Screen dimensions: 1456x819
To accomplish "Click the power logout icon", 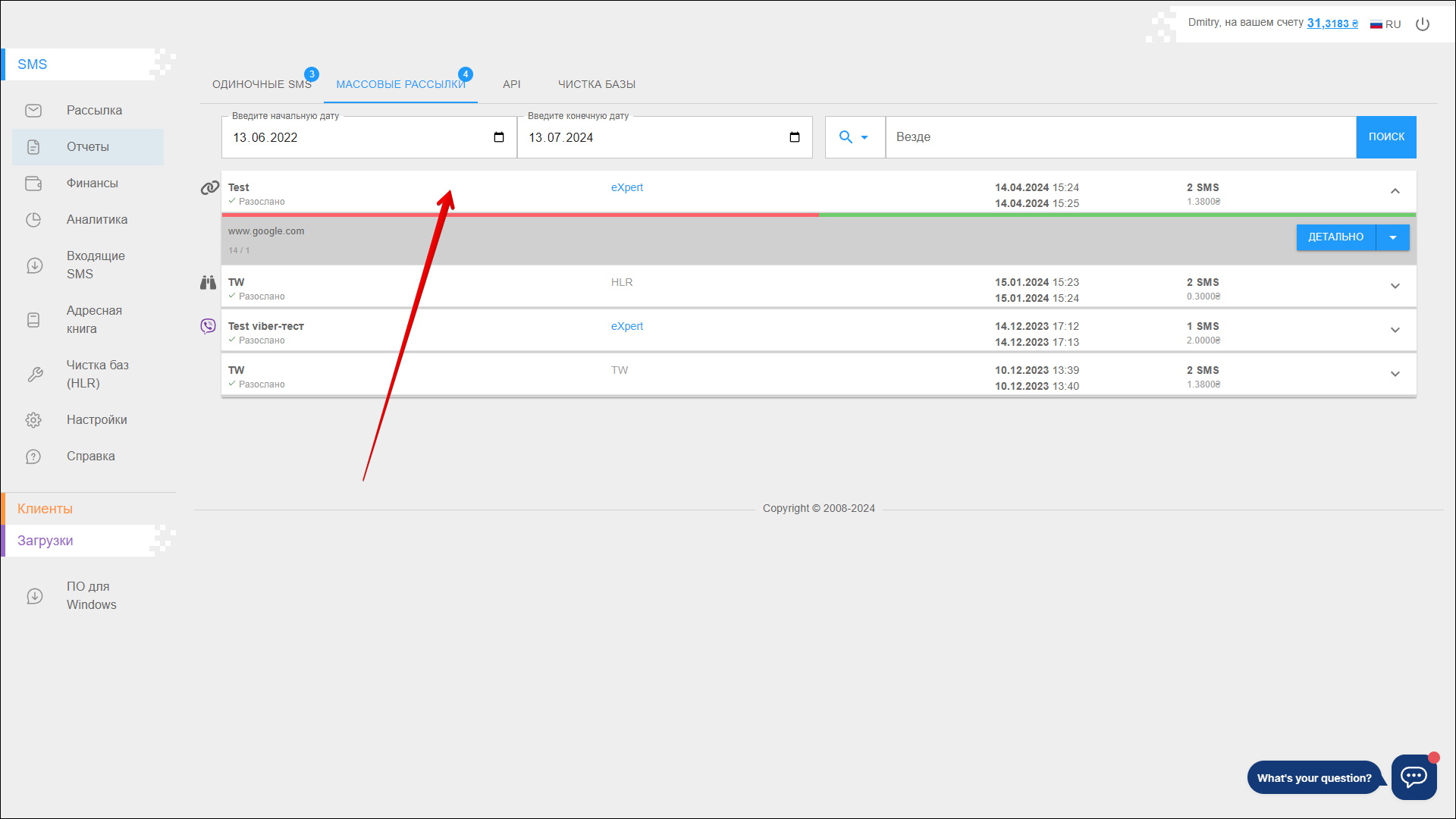I will pyautogui.click(x=1423, y=24).
